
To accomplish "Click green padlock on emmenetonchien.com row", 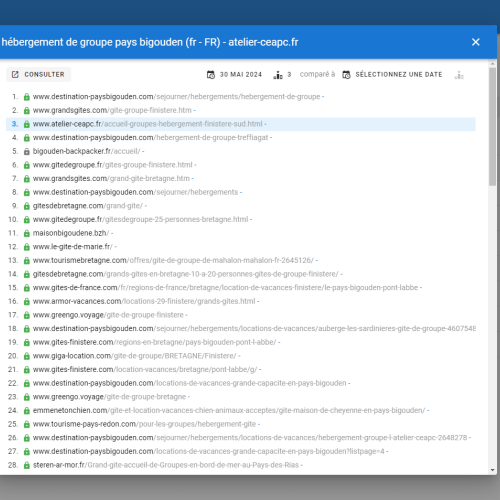I will [x=27, y=411].
